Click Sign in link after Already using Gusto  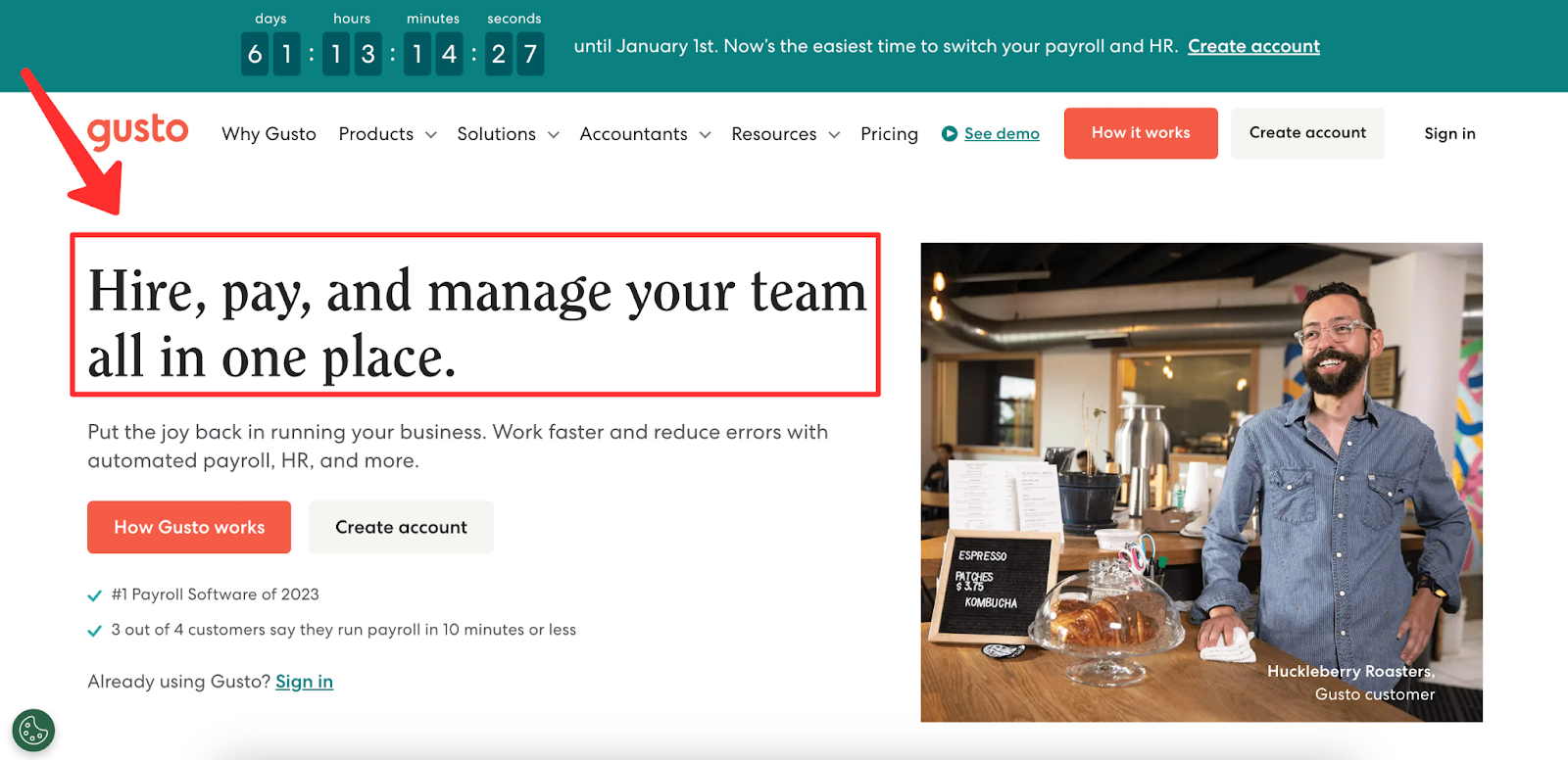click(304, 682)
